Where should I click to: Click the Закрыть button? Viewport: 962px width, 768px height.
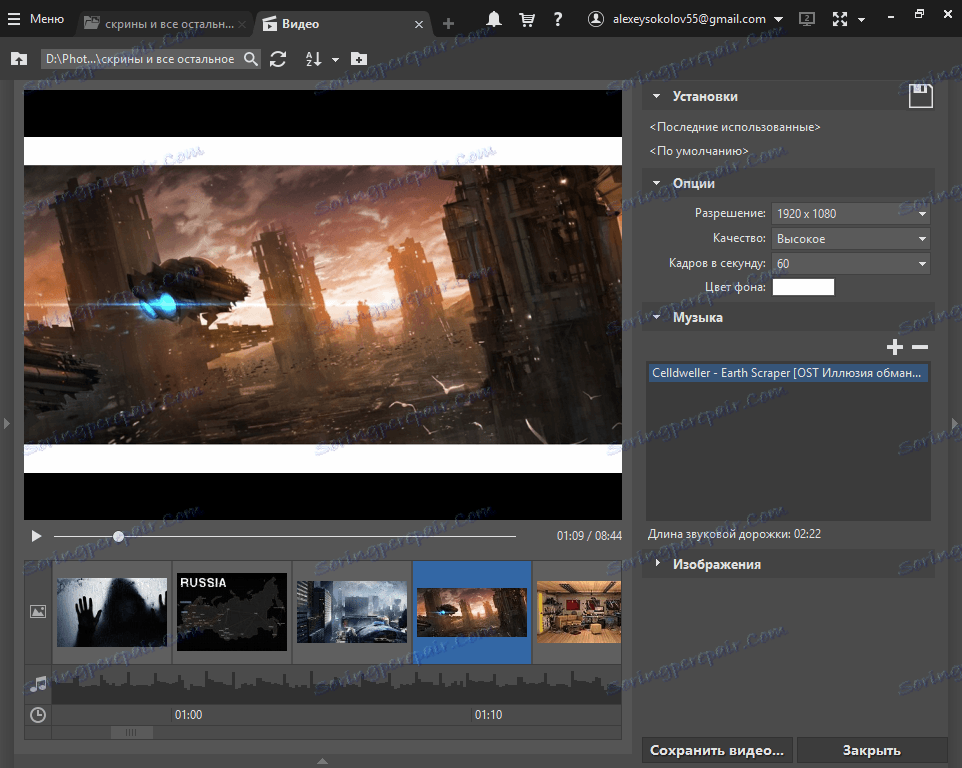pyautogui.click(x=871, y=750)
